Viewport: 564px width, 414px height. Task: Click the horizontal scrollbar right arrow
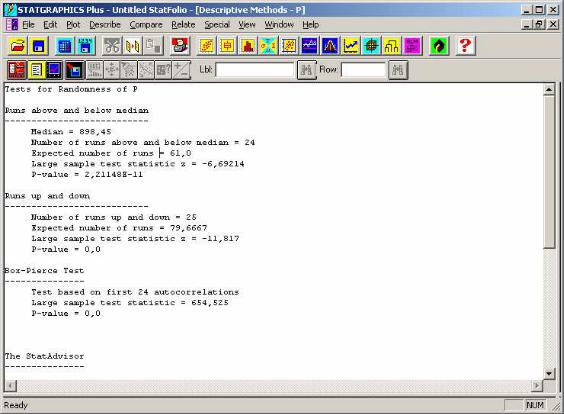click(x=537, y=386)
